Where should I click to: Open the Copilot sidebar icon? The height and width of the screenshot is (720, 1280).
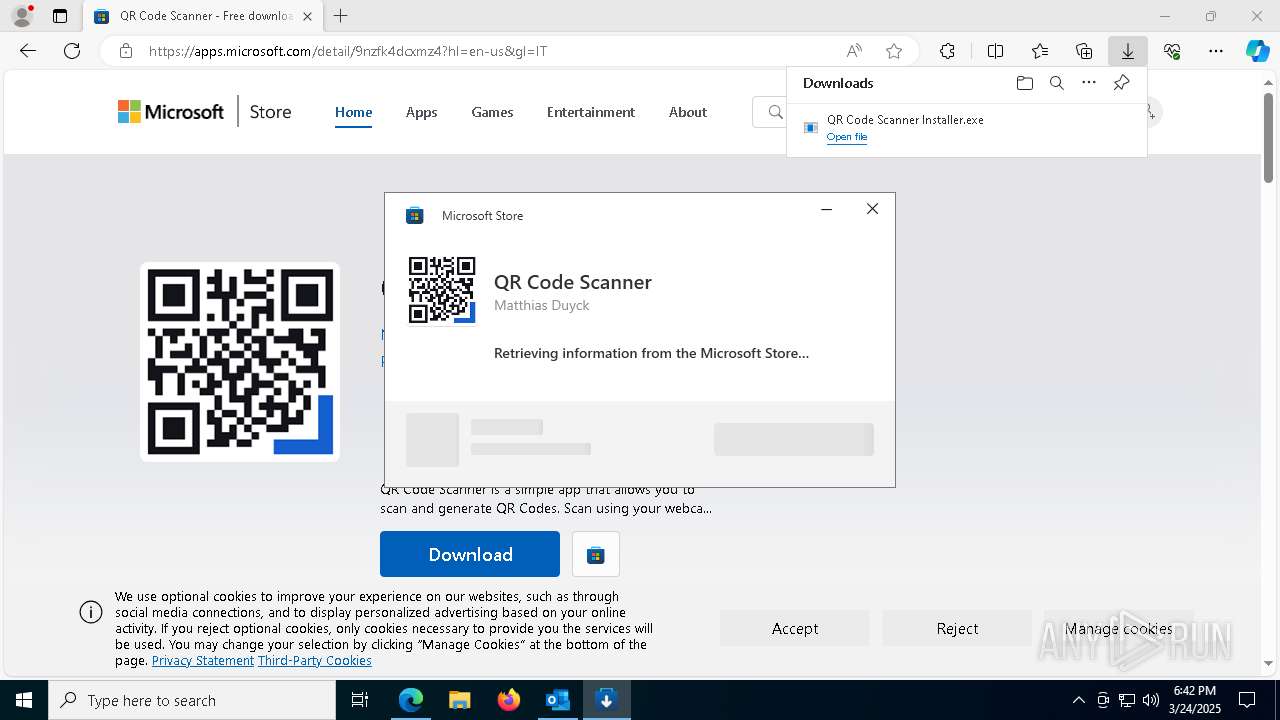coord(1257,51)
